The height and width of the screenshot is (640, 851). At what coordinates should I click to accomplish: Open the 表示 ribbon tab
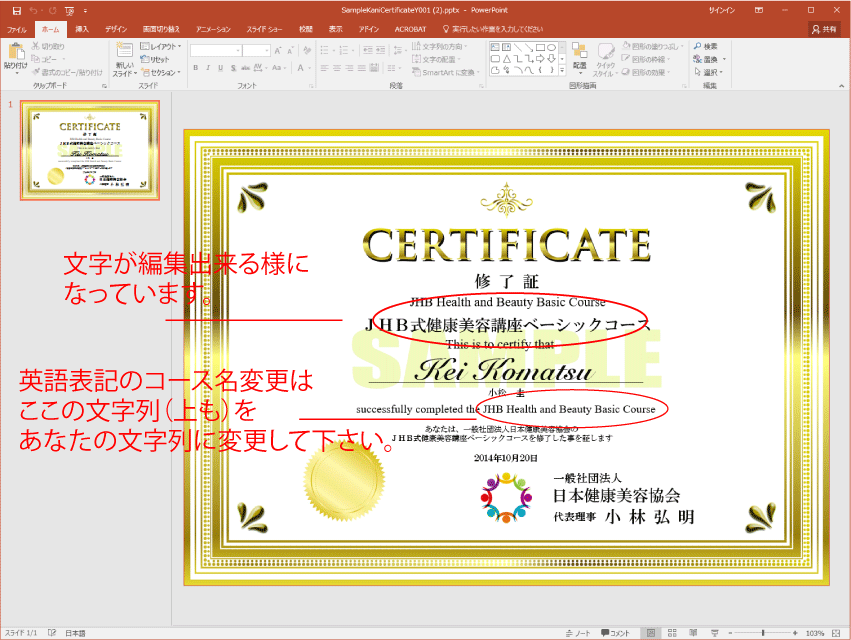point(335,29)
